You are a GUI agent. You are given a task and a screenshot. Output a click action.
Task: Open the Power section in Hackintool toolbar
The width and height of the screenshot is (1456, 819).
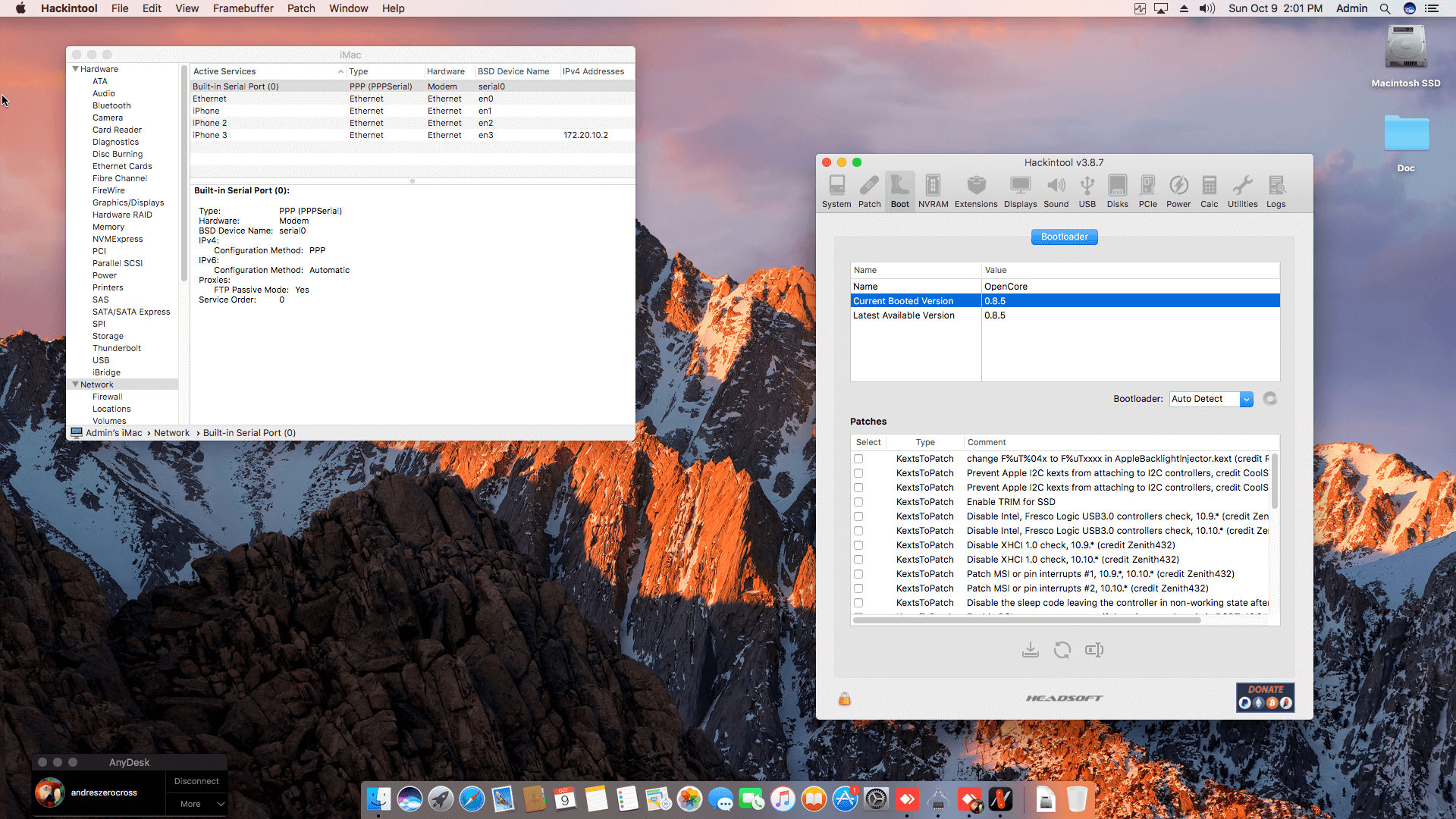1178,191
